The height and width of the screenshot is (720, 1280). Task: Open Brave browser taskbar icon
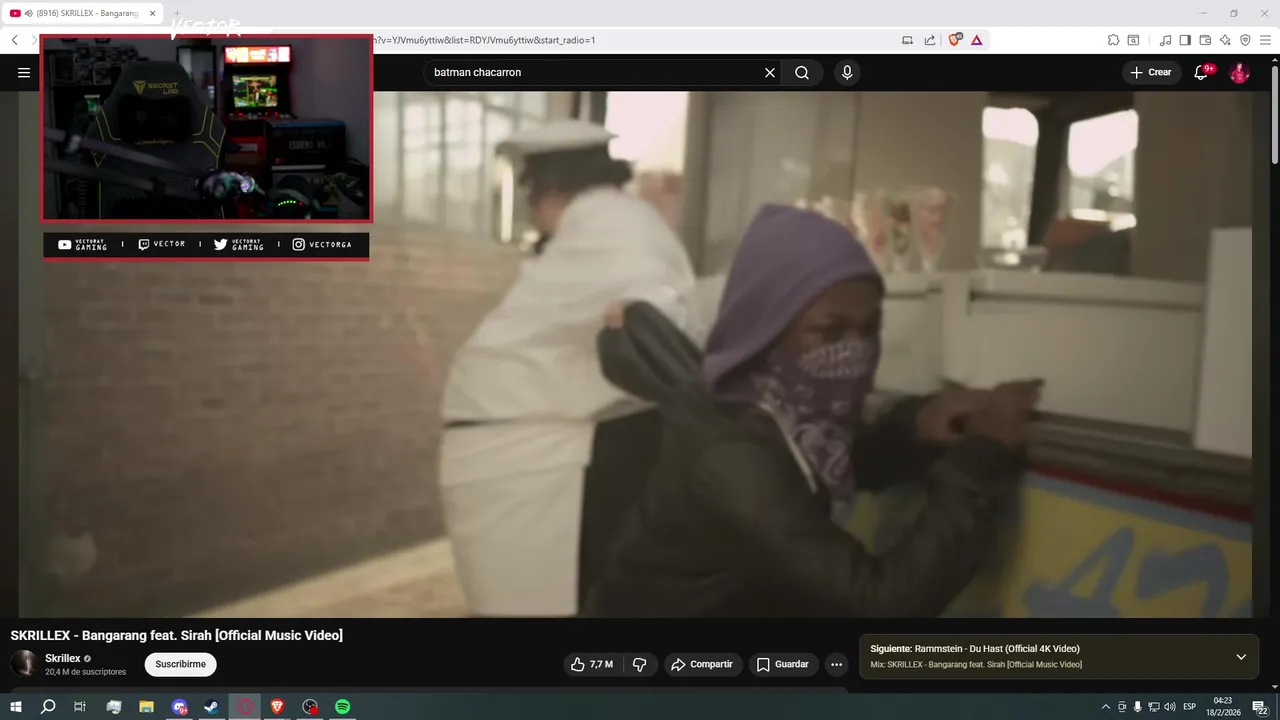[x=277, y=706]
